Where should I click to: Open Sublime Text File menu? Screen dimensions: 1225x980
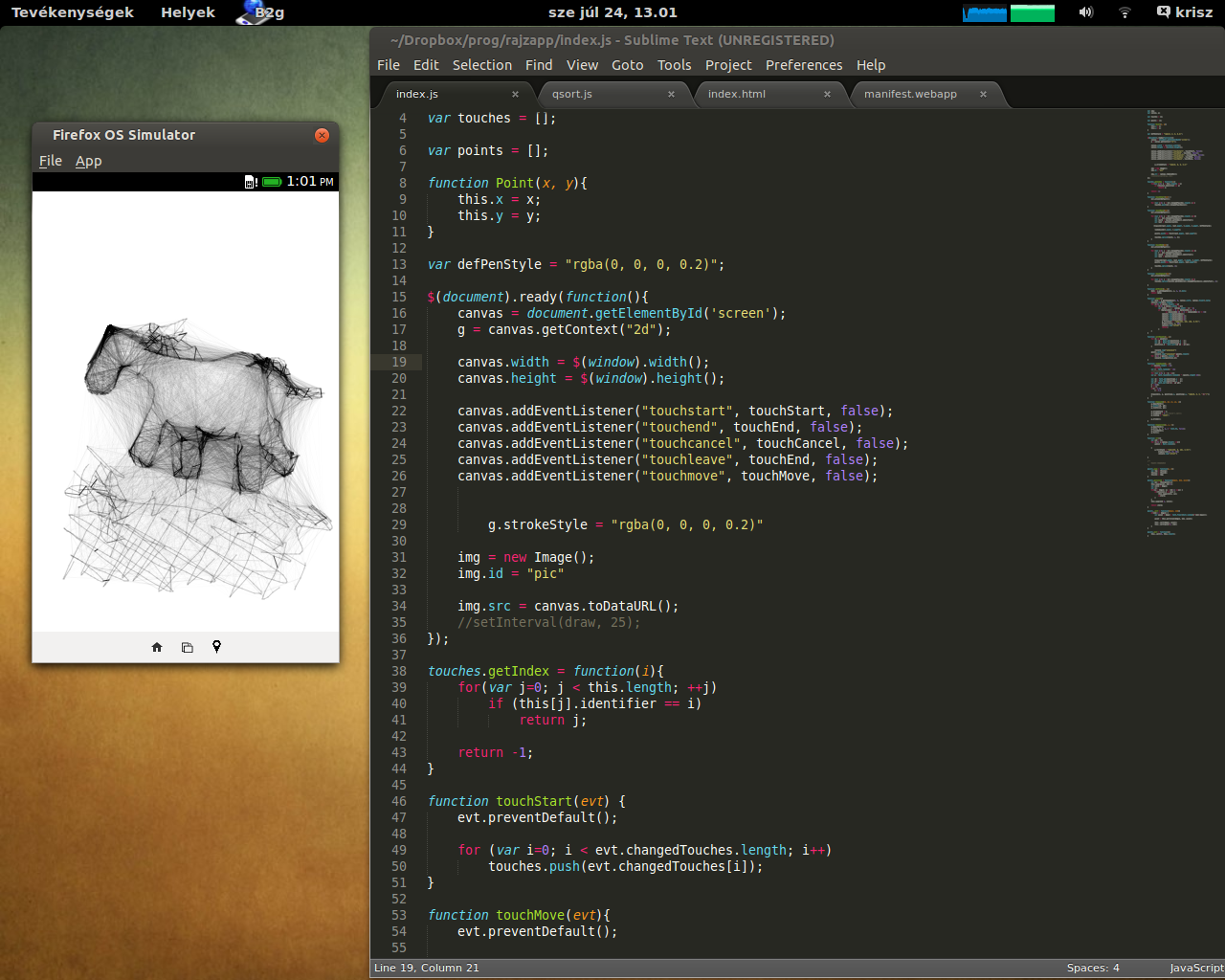pyautogui.click(x=389, y=65)
